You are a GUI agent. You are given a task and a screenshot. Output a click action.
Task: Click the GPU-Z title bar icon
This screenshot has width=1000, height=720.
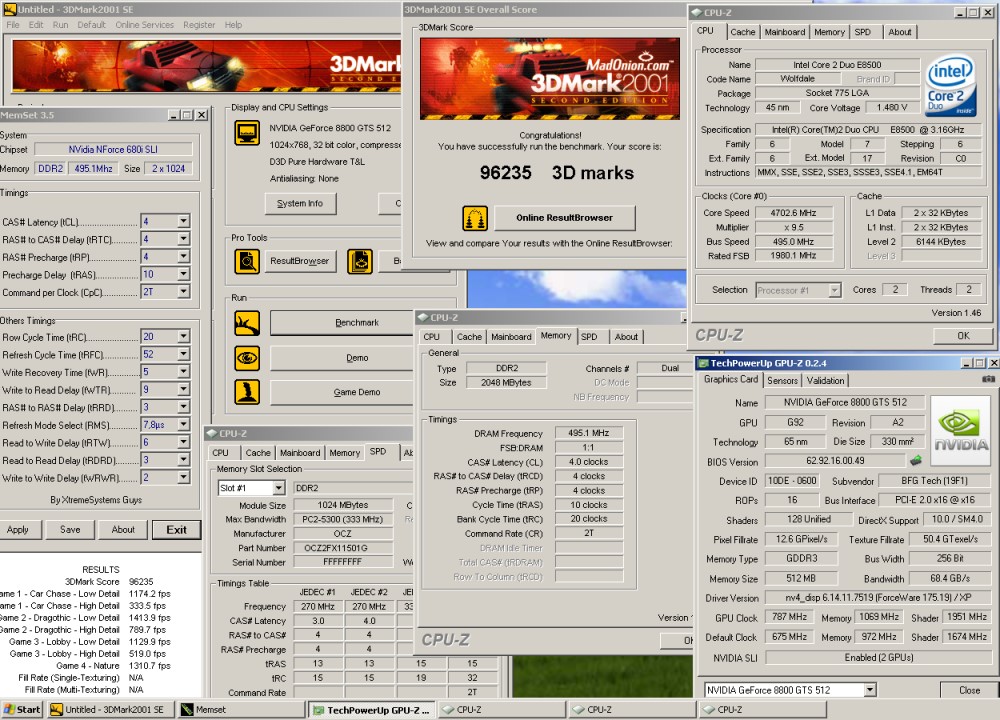pyautogui.click(x=703, y=363)
